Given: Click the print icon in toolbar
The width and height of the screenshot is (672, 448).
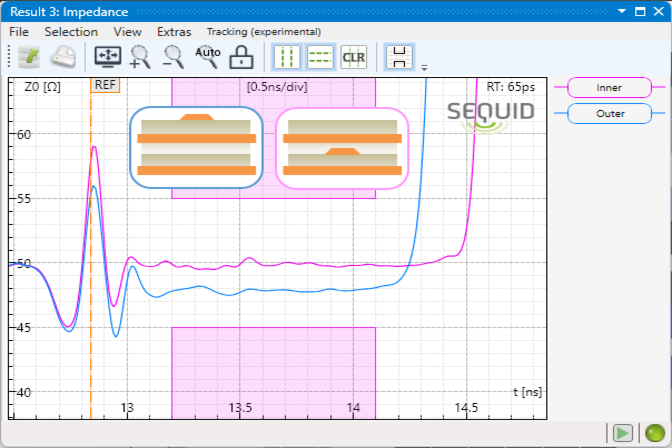Looking at the screenshot, I should point(64,57).
